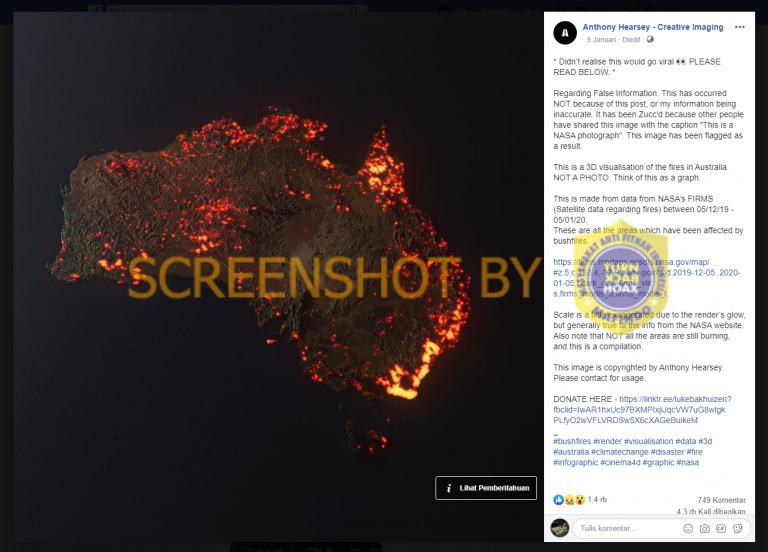This screenshot has width=768, height=552.
Task: View the 749 Komentar comments count
Action: coord(721,500)
